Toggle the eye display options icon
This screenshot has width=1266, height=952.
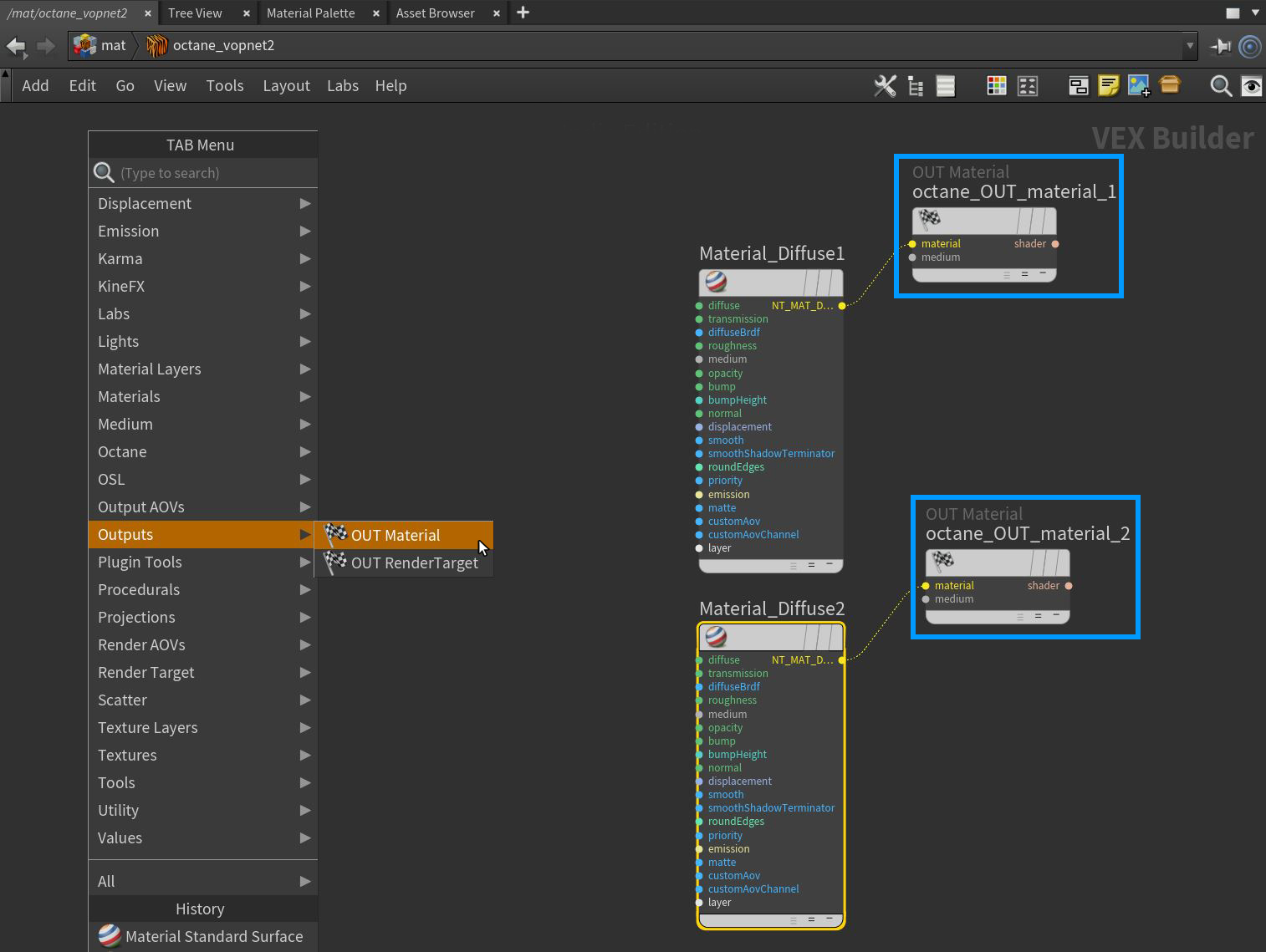1251,86
